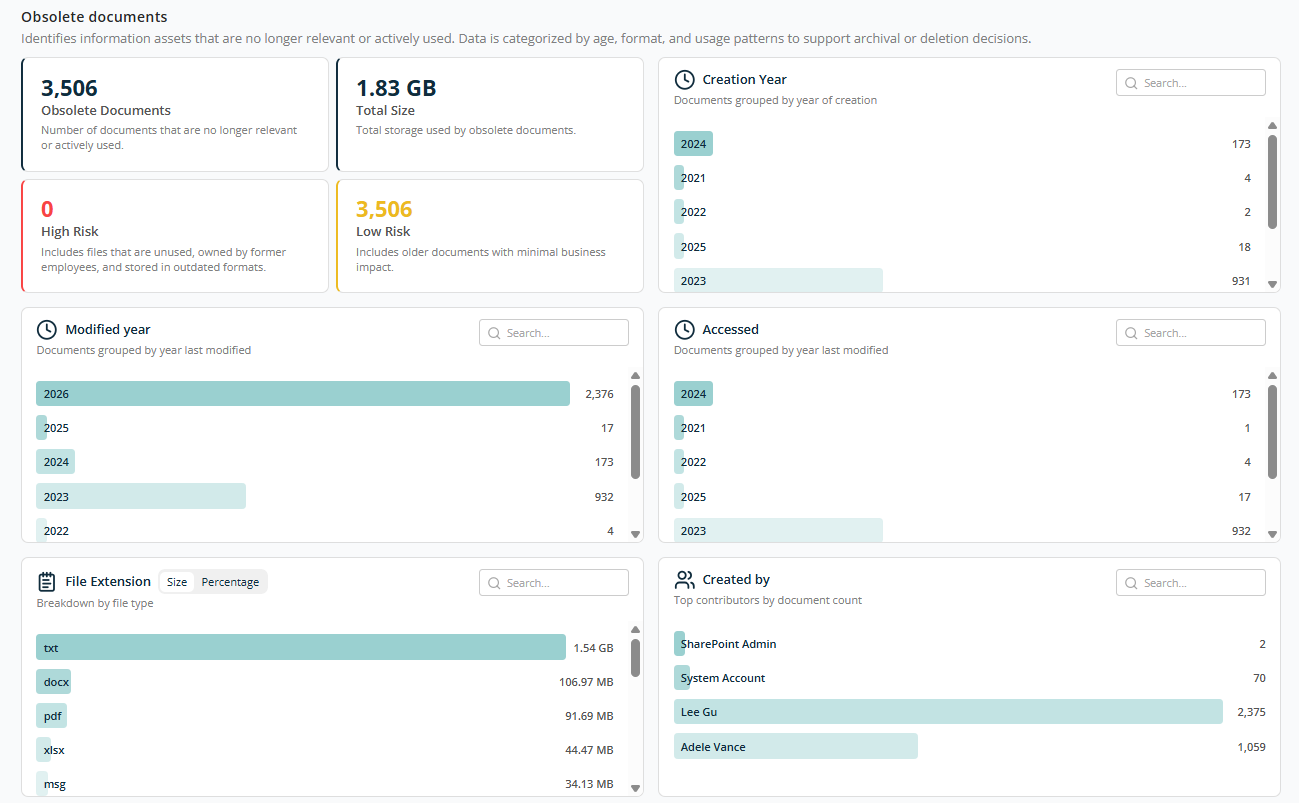Select the 2026 row in Modified year

(325, 394)
